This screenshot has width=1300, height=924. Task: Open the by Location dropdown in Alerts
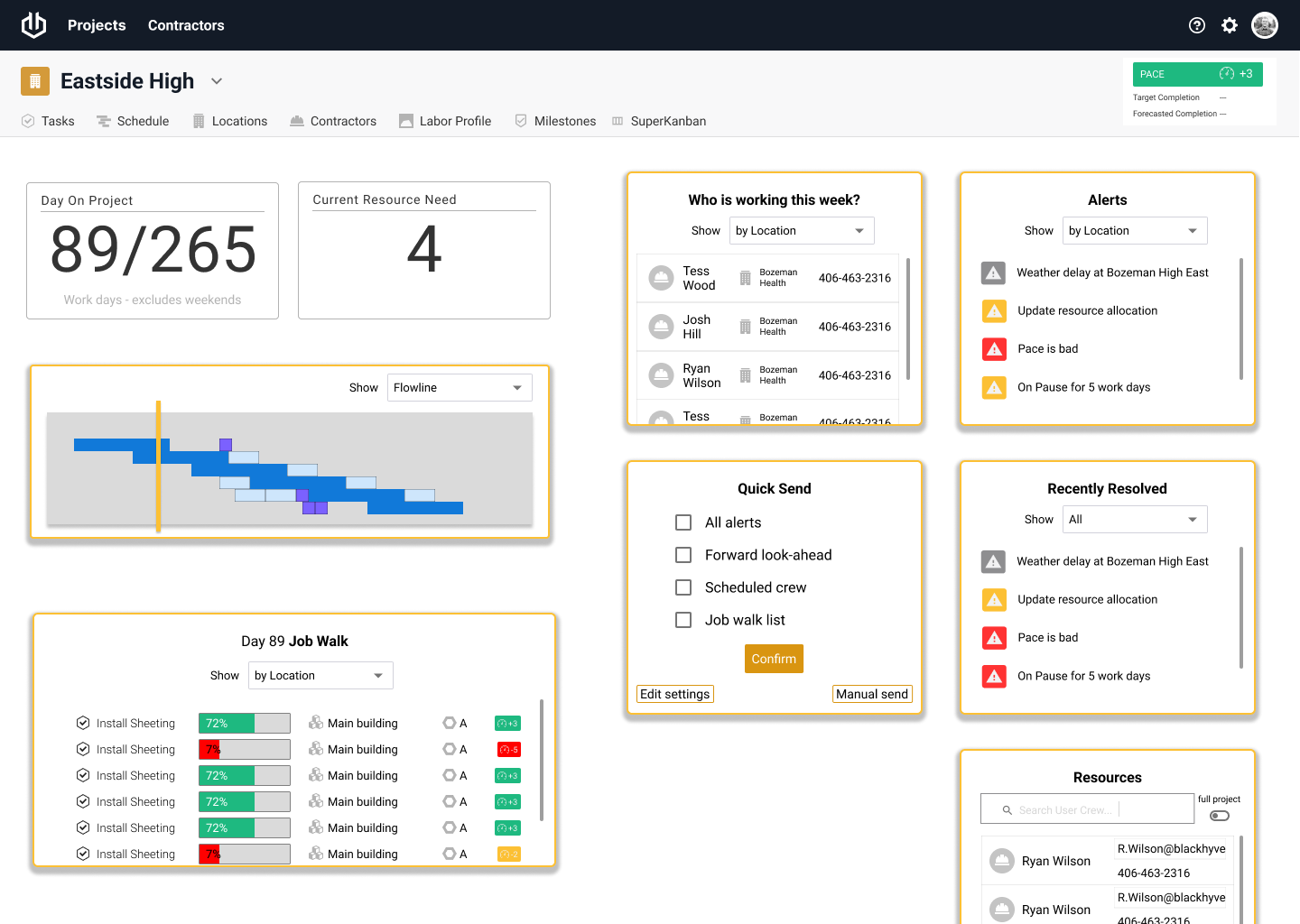[x=1135, y=231]
